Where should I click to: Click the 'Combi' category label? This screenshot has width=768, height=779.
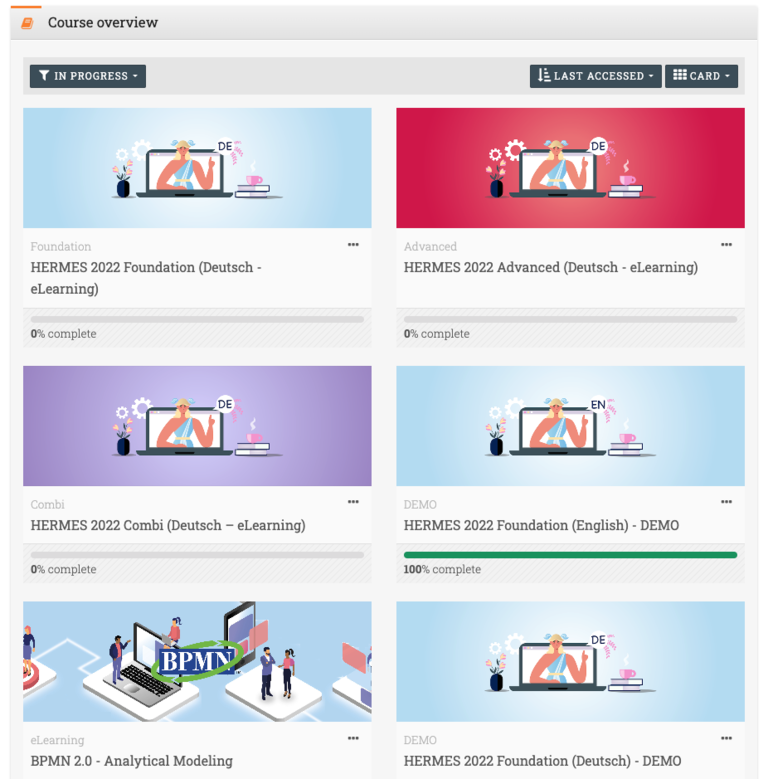tap(47, 504)
